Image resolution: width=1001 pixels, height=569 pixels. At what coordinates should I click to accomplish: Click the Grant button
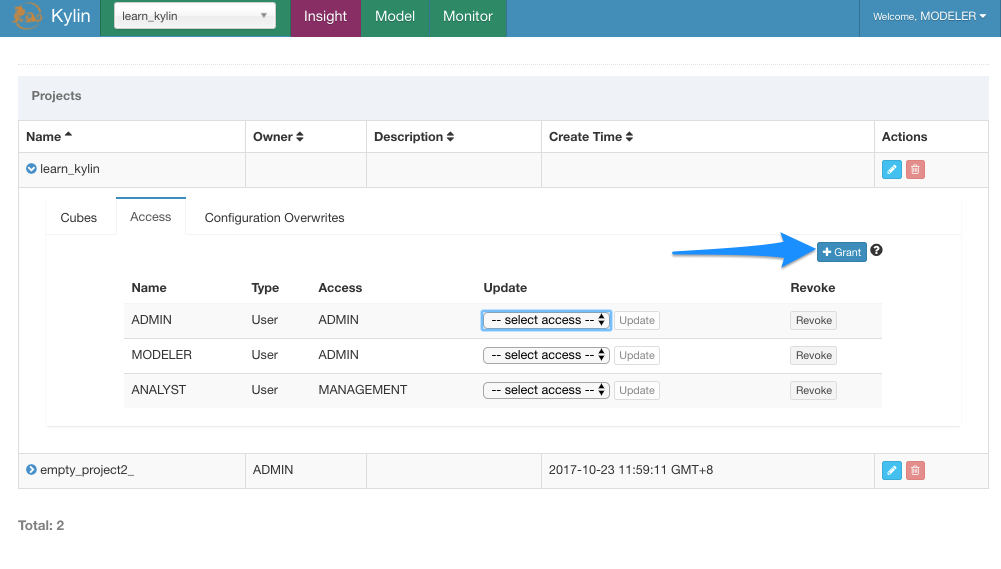click(841, 252)
